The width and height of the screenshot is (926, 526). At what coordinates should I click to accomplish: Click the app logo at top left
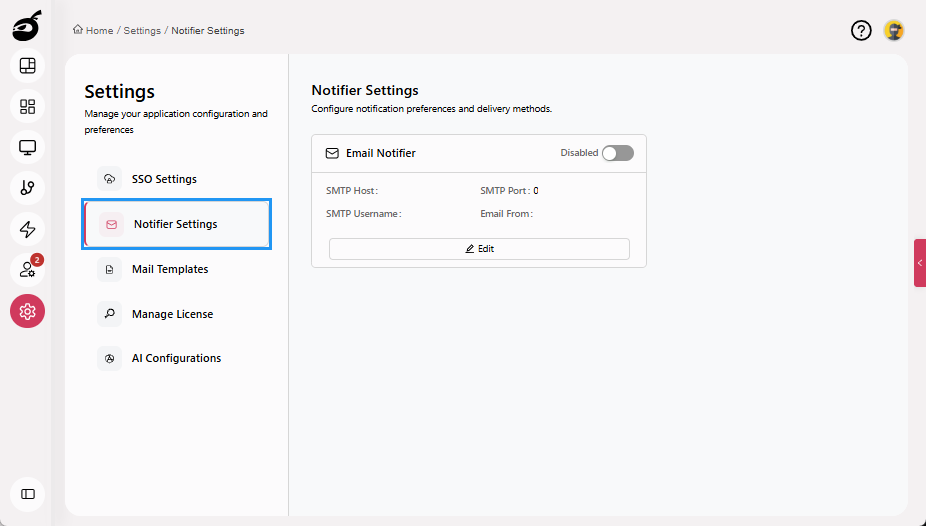click(x=27, y=26)
